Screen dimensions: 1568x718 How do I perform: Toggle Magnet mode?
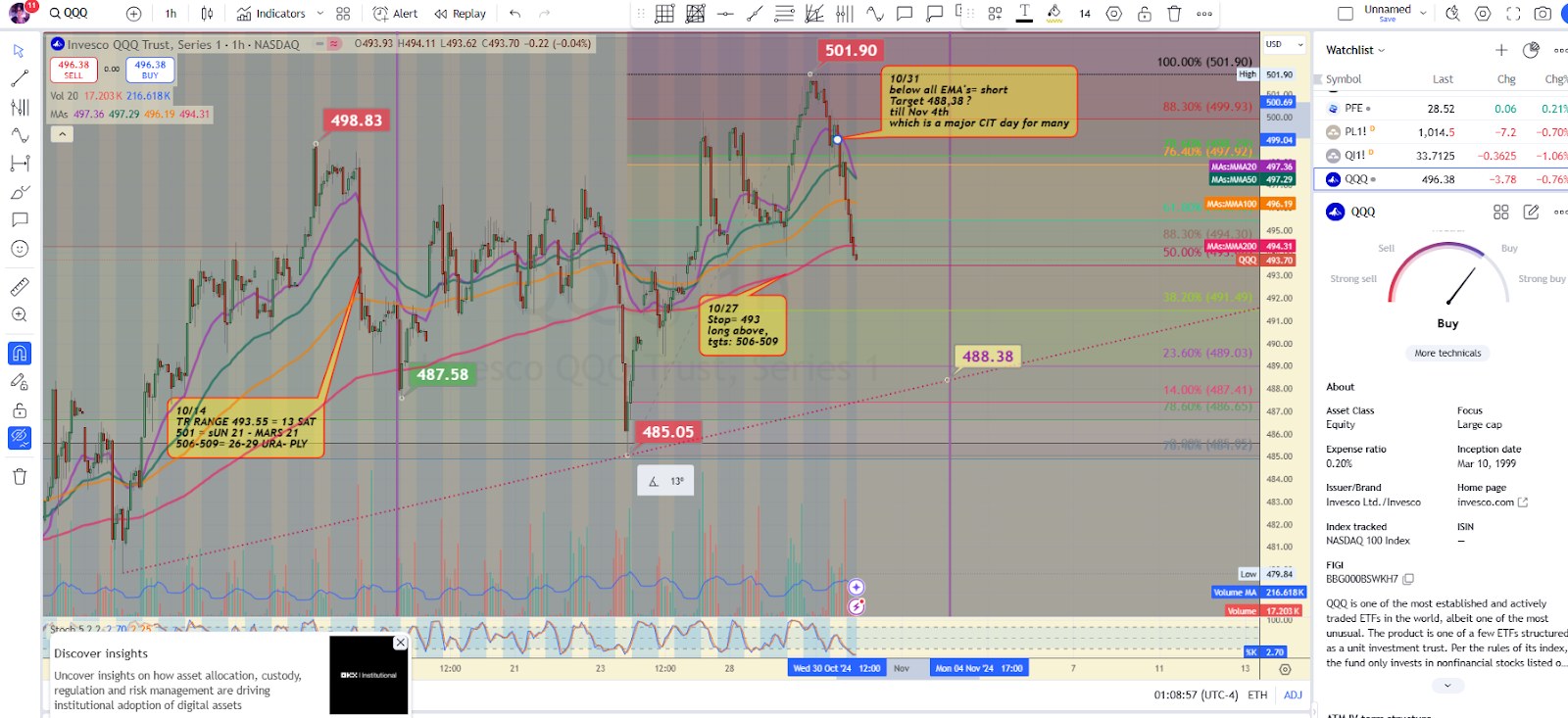pyautogui.click(x=20, y=354)
